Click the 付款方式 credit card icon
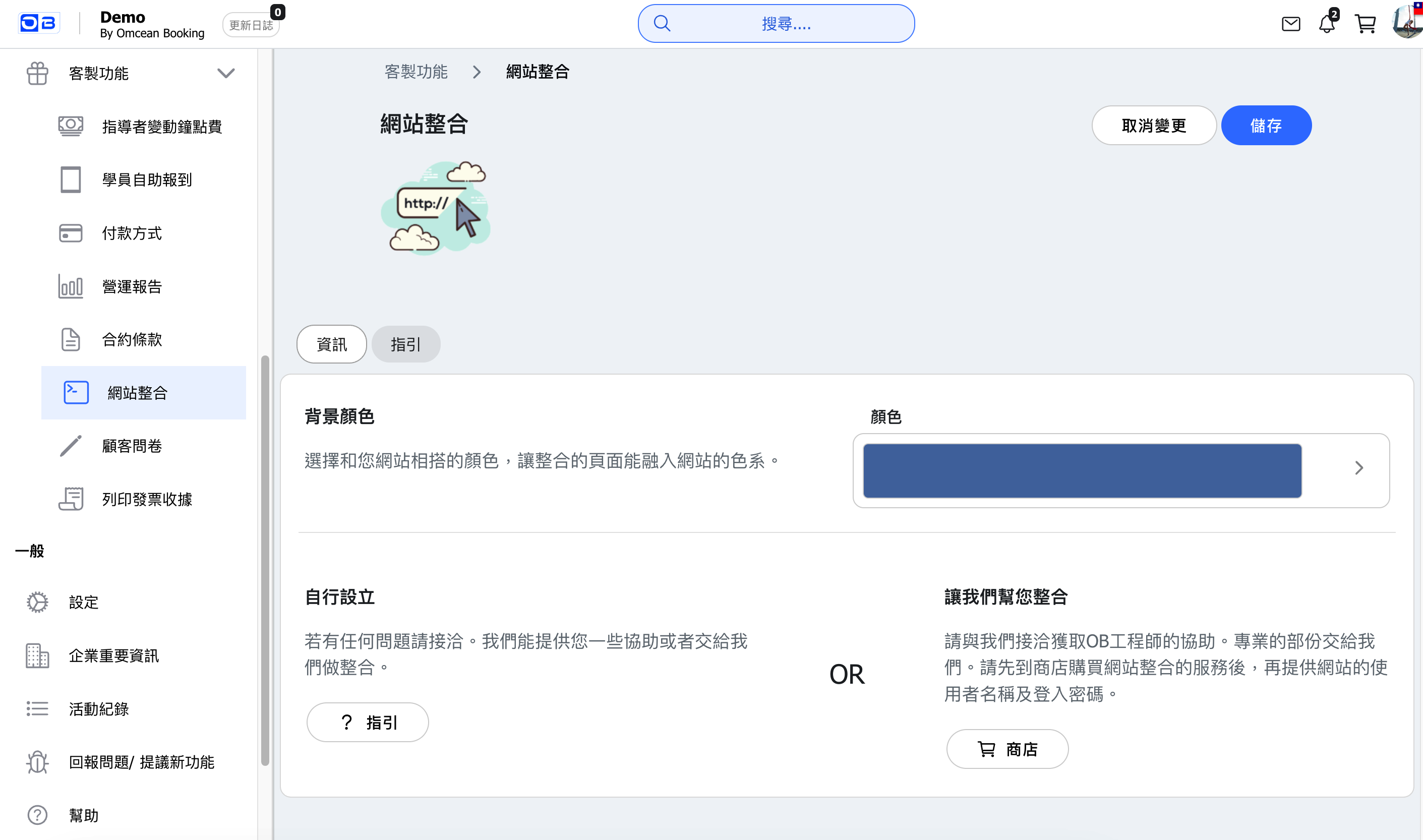The width and height of the screenshot is (1423, 840). (x=71, y=233)
